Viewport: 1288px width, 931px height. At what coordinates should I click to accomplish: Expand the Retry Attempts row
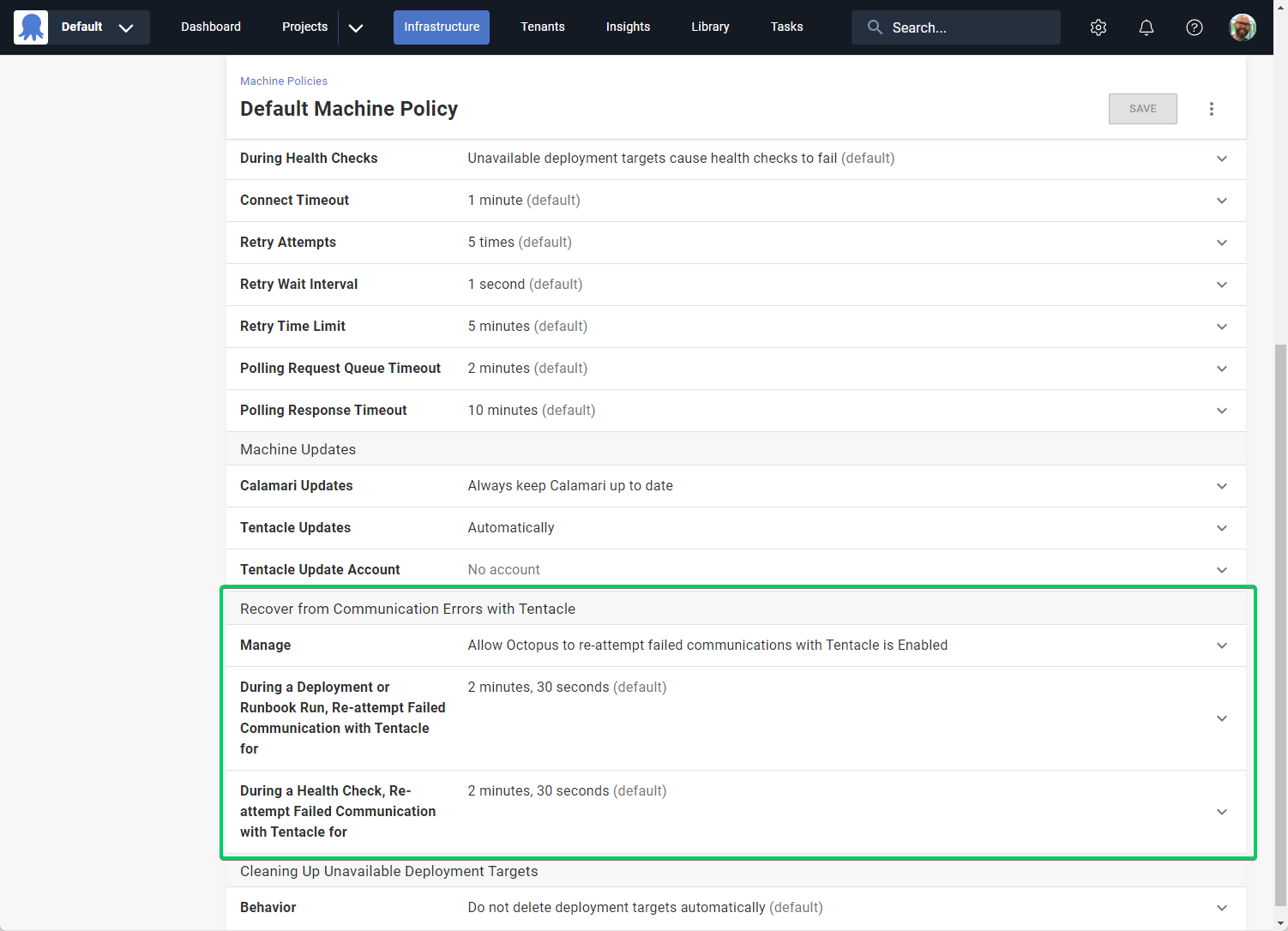(1221, 243)
